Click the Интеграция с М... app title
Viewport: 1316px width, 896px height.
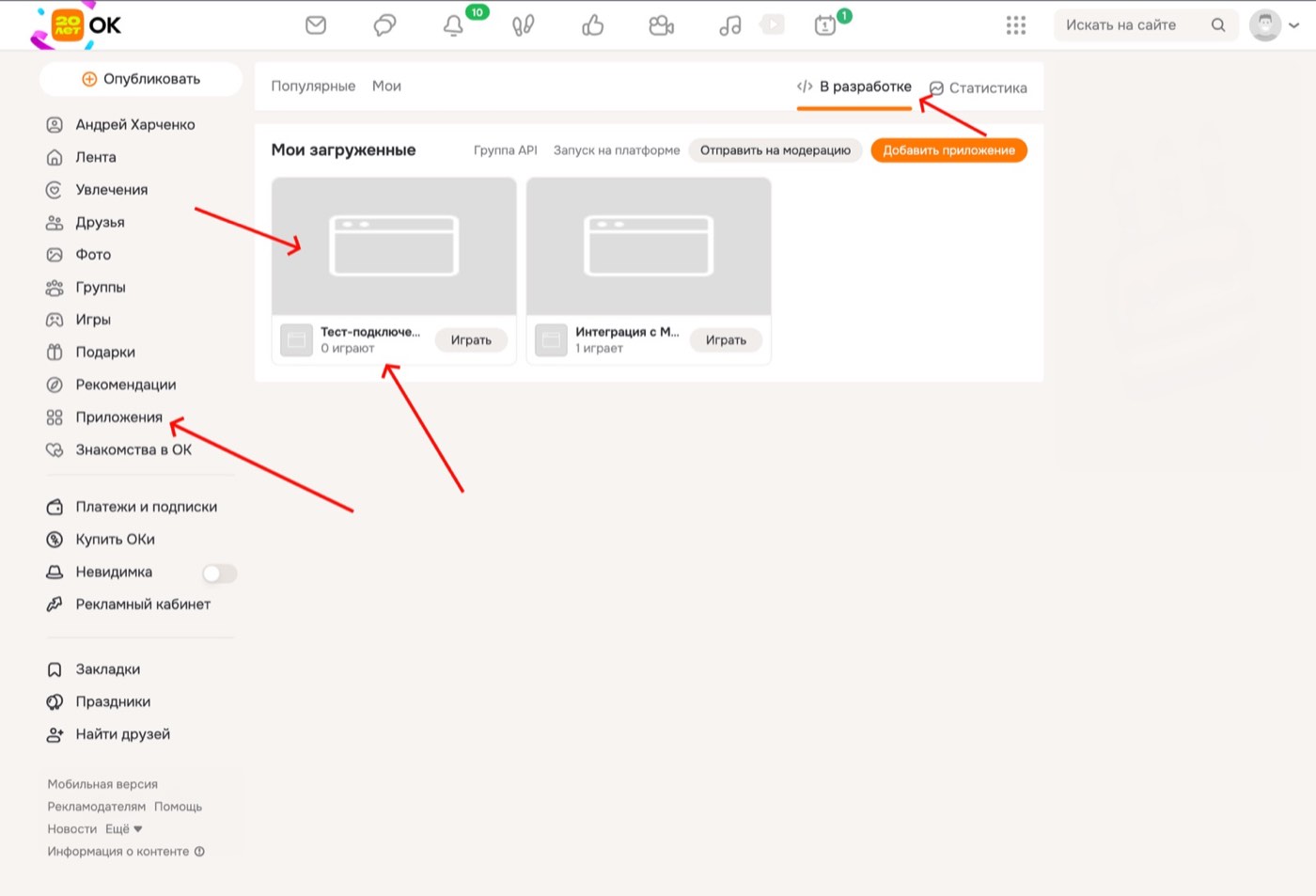[627, 332]
